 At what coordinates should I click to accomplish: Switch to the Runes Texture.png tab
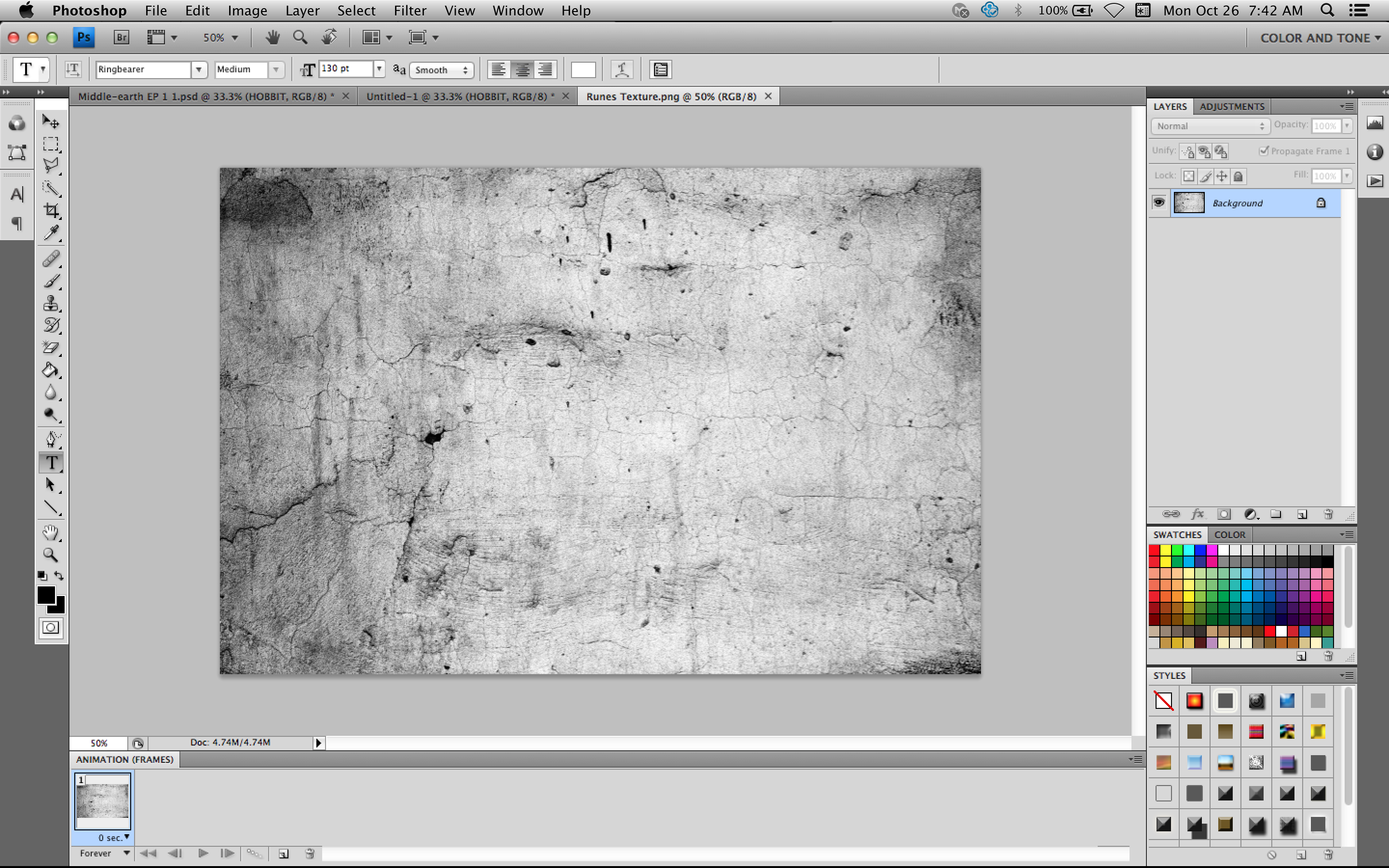click(670, 96)
